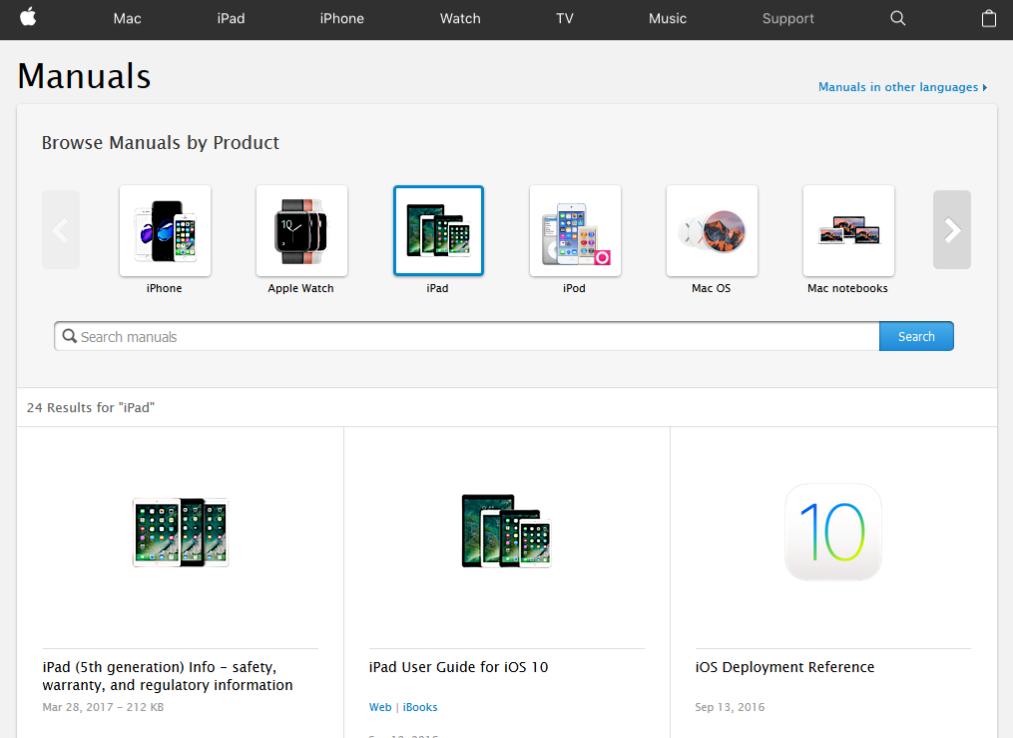
Task: Open the shopping bag icon
Action: coord(988,18)
